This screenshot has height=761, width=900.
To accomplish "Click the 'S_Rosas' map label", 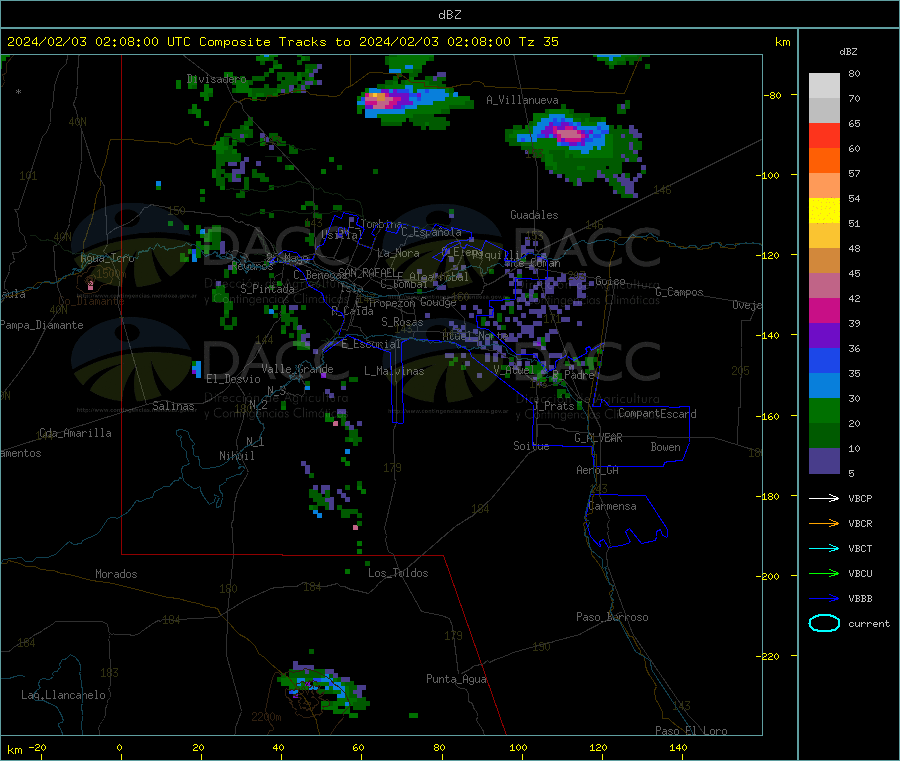I will (x=402, y=322).
